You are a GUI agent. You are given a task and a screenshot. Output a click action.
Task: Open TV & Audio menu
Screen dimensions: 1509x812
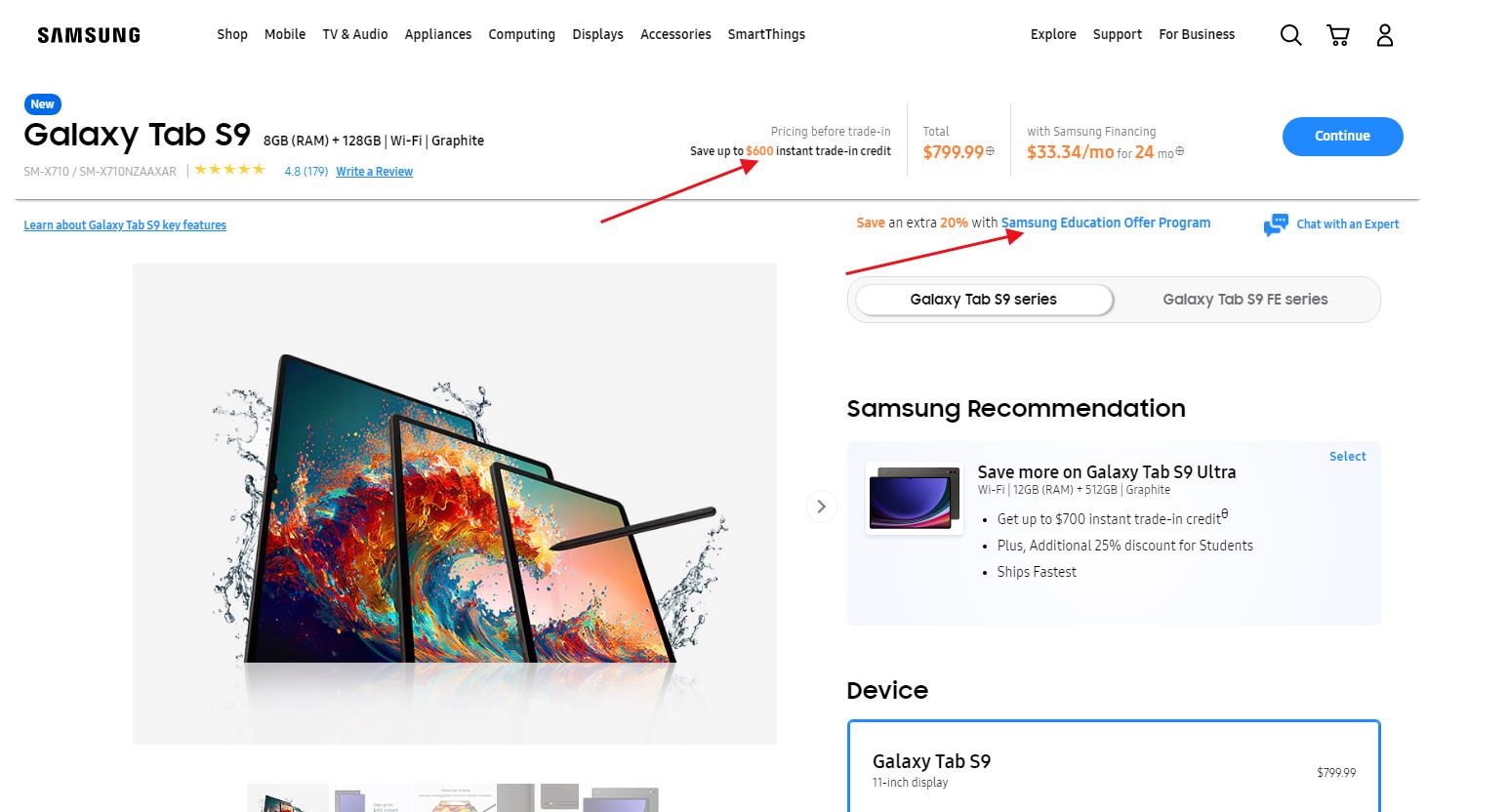click(x=355, y=34)
